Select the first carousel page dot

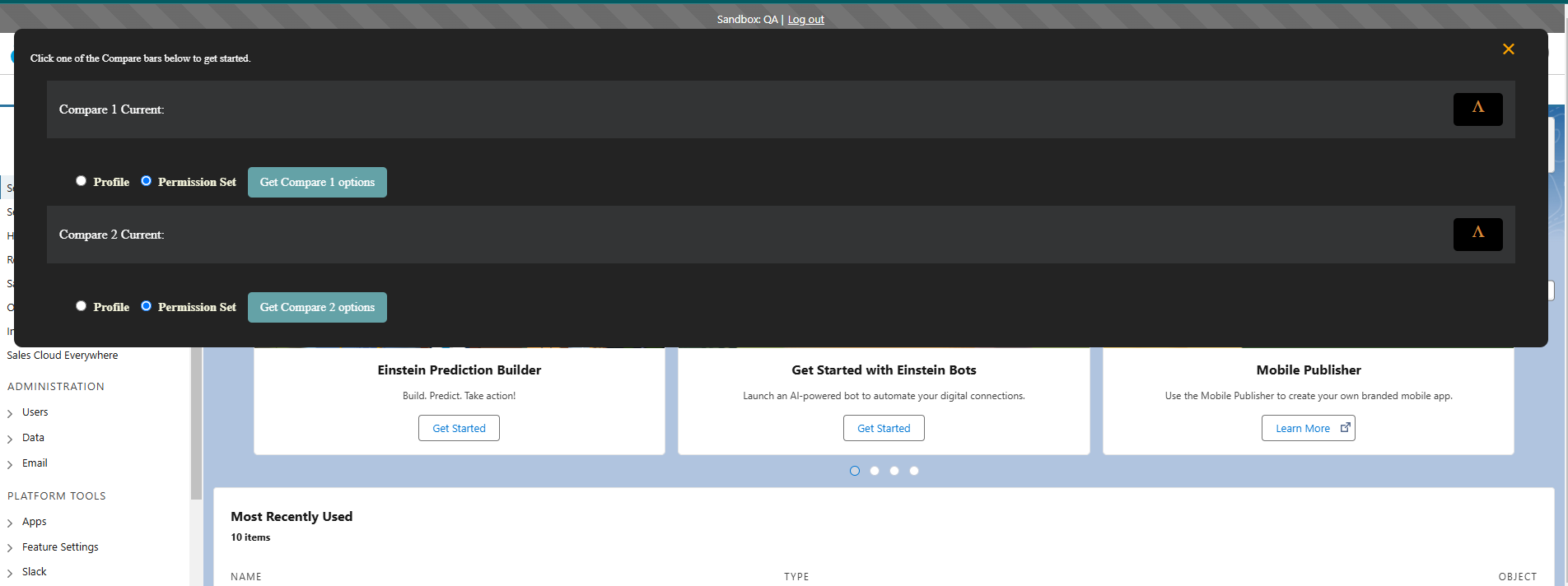(855, 471)
